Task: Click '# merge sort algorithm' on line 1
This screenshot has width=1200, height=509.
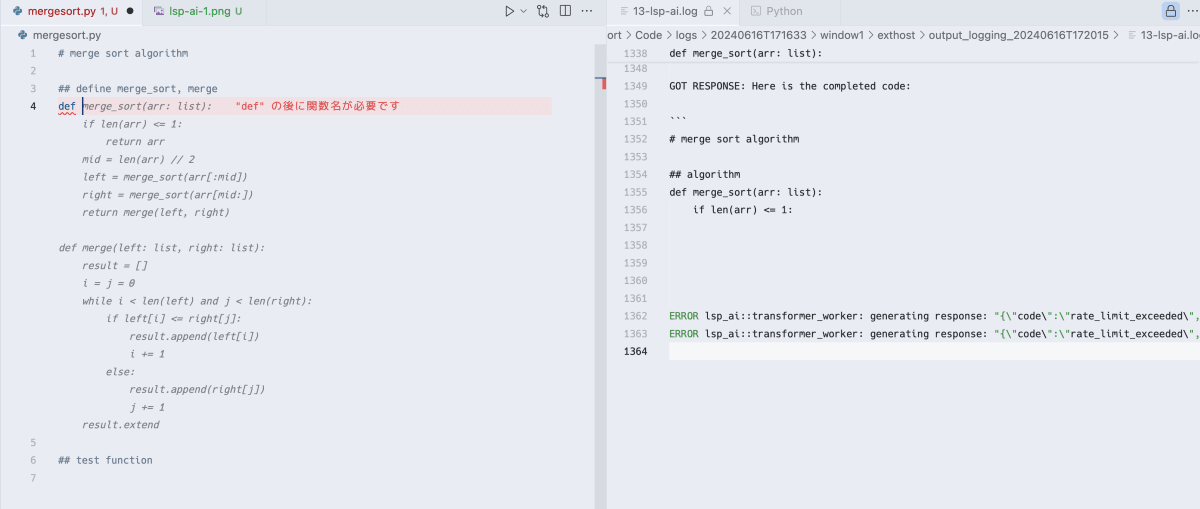Action: pos(123,53)
